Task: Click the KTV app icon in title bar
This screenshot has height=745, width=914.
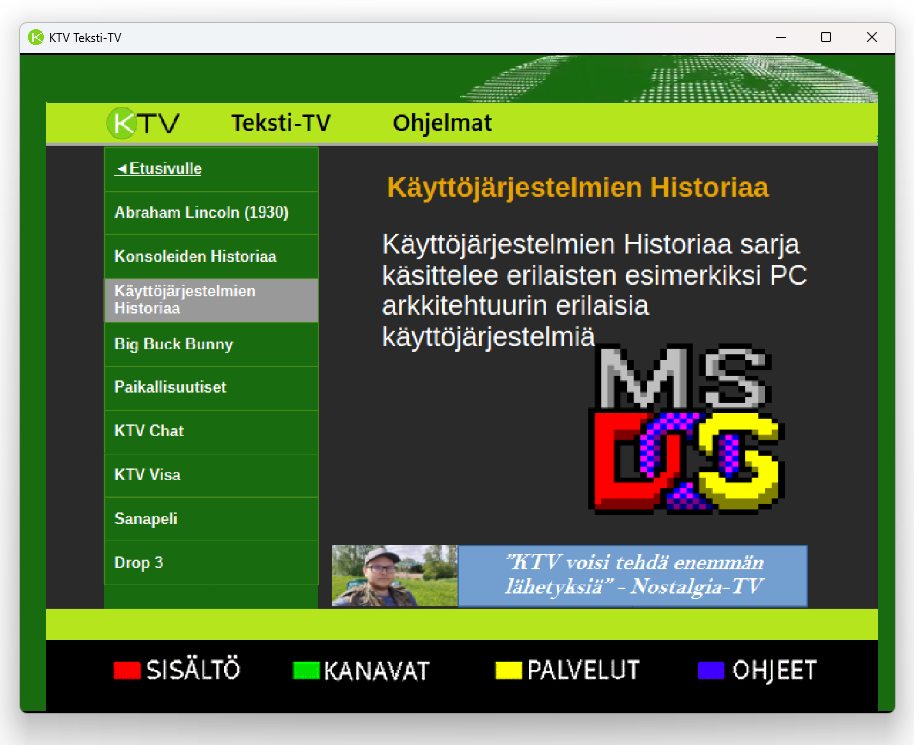Action: [36, 38]
